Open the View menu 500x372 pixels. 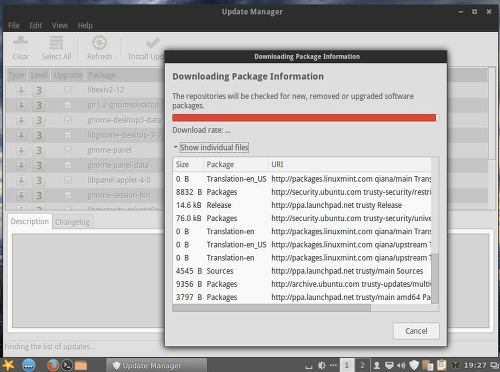(x=59, y=25)
